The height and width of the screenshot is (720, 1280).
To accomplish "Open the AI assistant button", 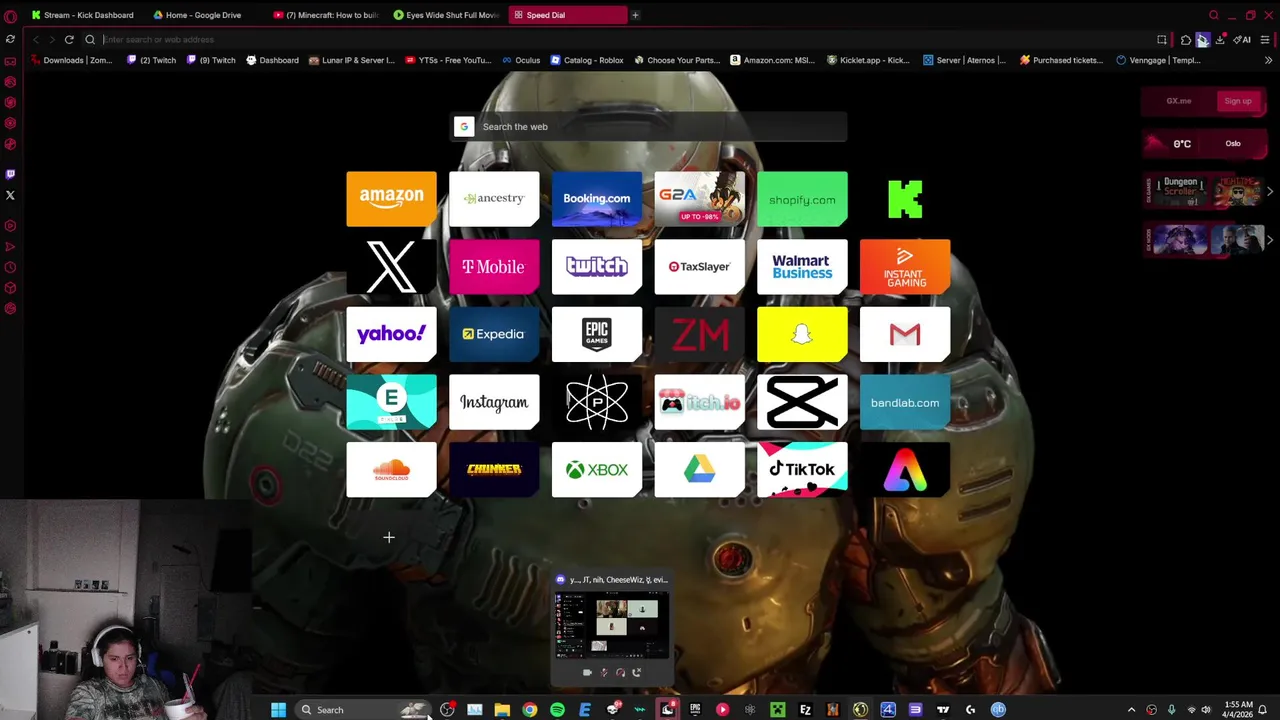I will tap(1243, 40).
